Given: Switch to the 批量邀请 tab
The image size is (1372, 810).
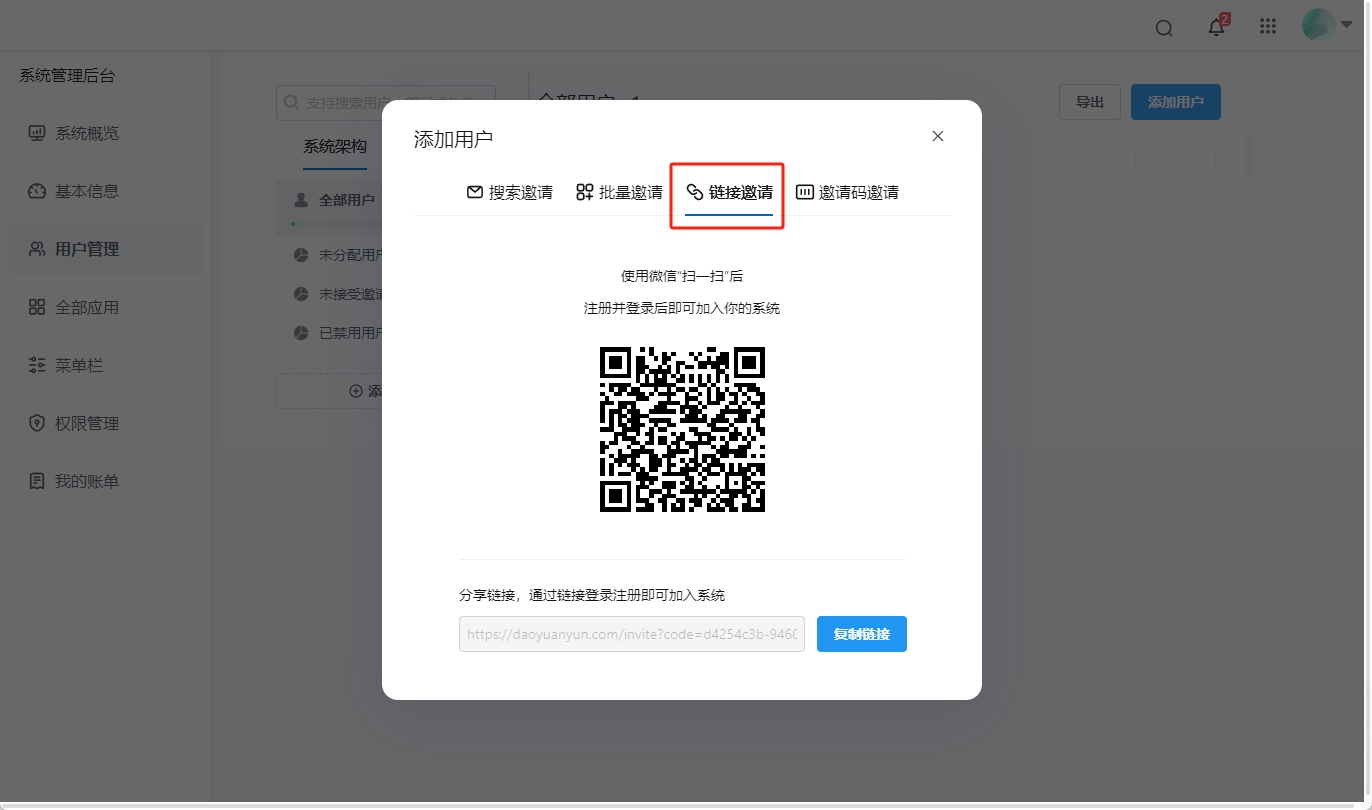Looking at the screenshot, I should pyautogui.click(x=620, y=192).
